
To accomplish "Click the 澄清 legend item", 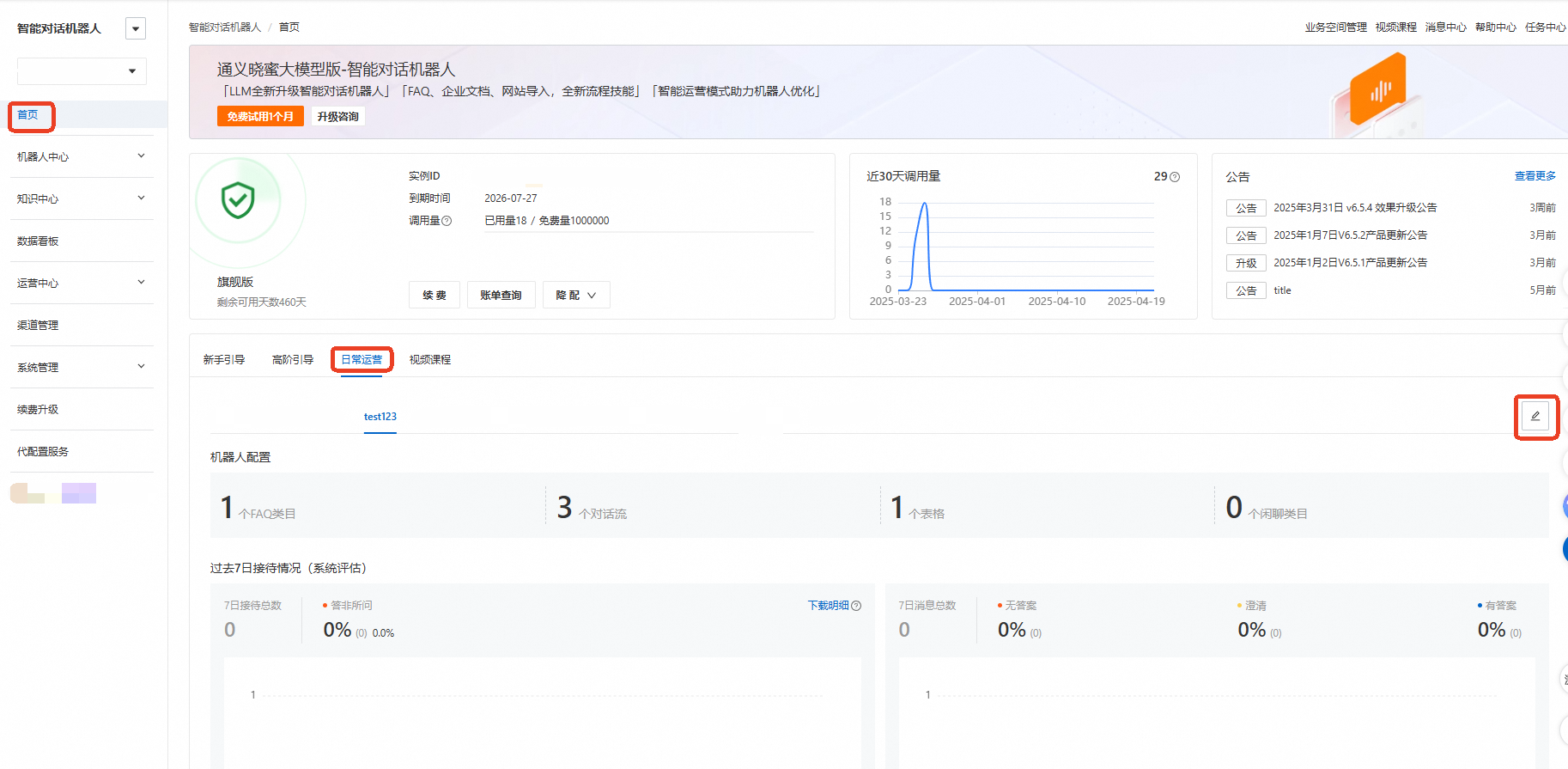I will [1252, 606].
